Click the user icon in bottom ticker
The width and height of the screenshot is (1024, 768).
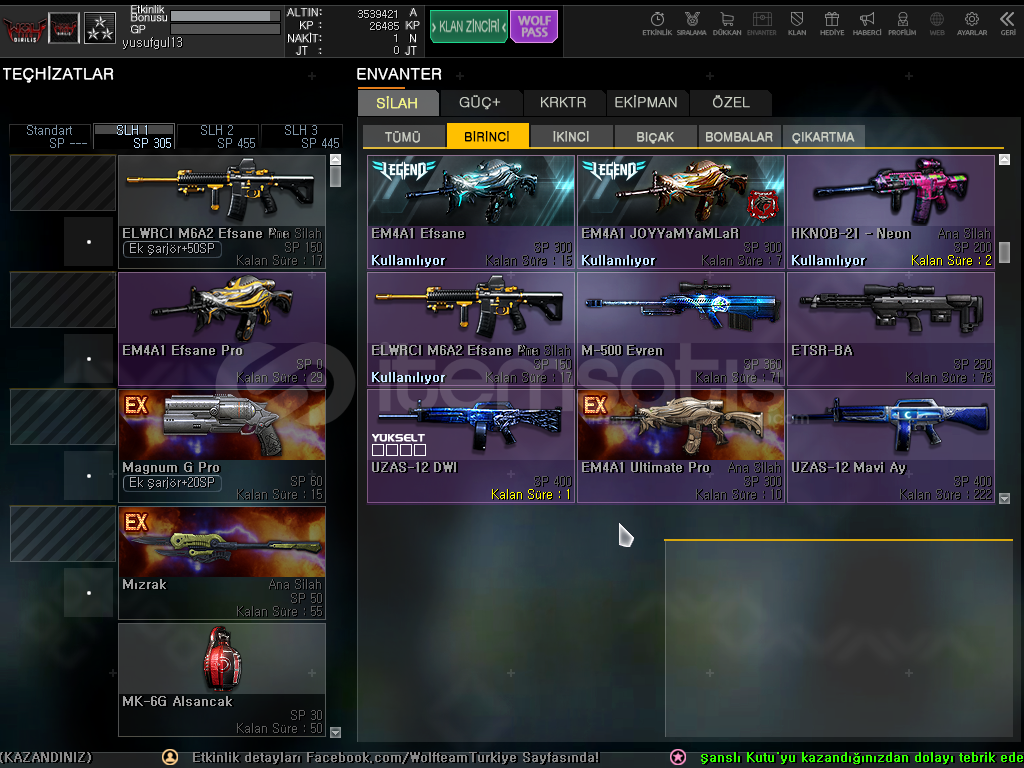[170, 757]
